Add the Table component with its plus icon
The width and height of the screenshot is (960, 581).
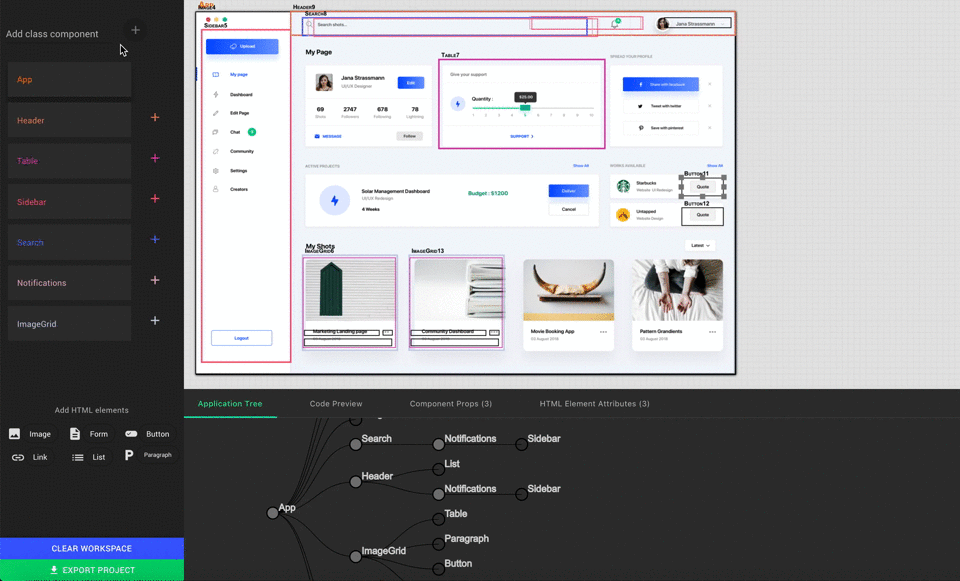pos(155,159)
